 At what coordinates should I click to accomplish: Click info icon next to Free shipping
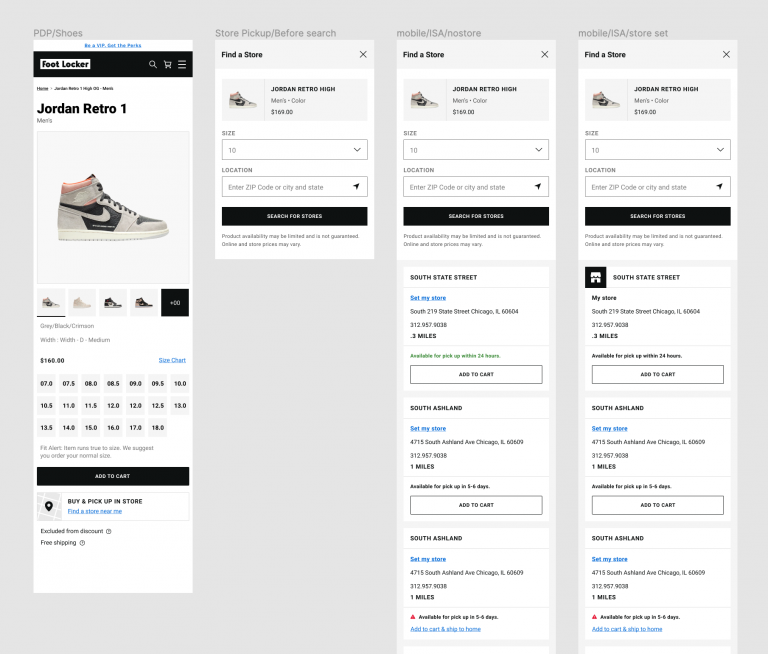click(x=82, y=543)
